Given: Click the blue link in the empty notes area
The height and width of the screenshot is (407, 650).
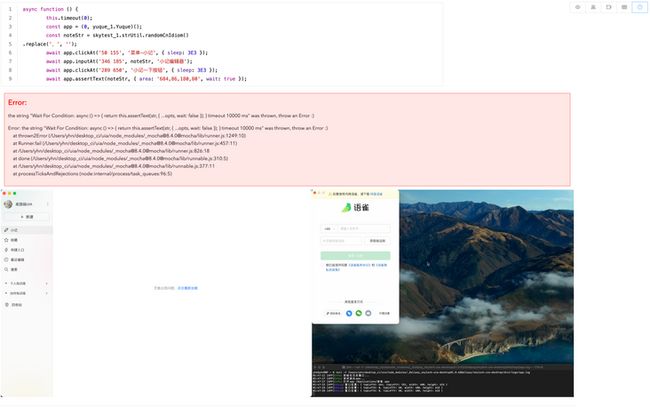Looking at the screenshot, I should click(x=188, y=288).
